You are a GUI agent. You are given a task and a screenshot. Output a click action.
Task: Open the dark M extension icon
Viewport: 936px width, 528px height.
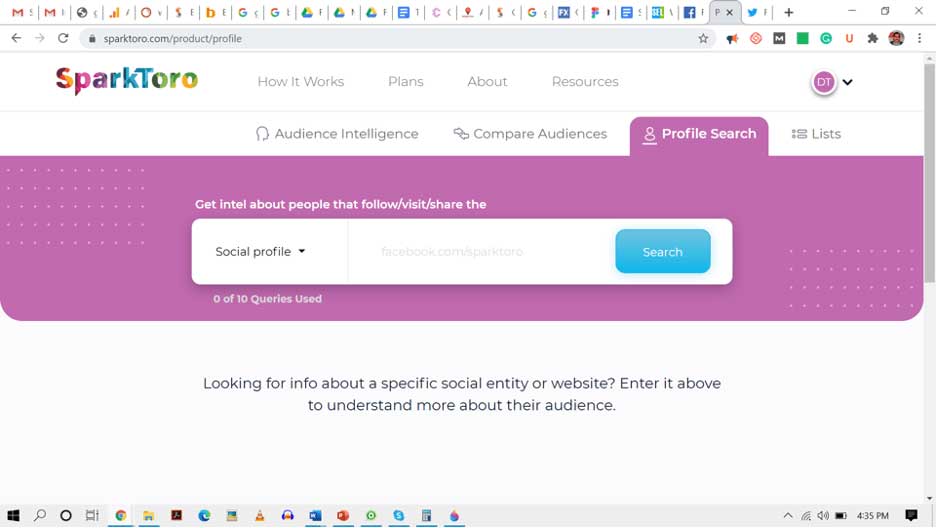click(x=779, y=39)
